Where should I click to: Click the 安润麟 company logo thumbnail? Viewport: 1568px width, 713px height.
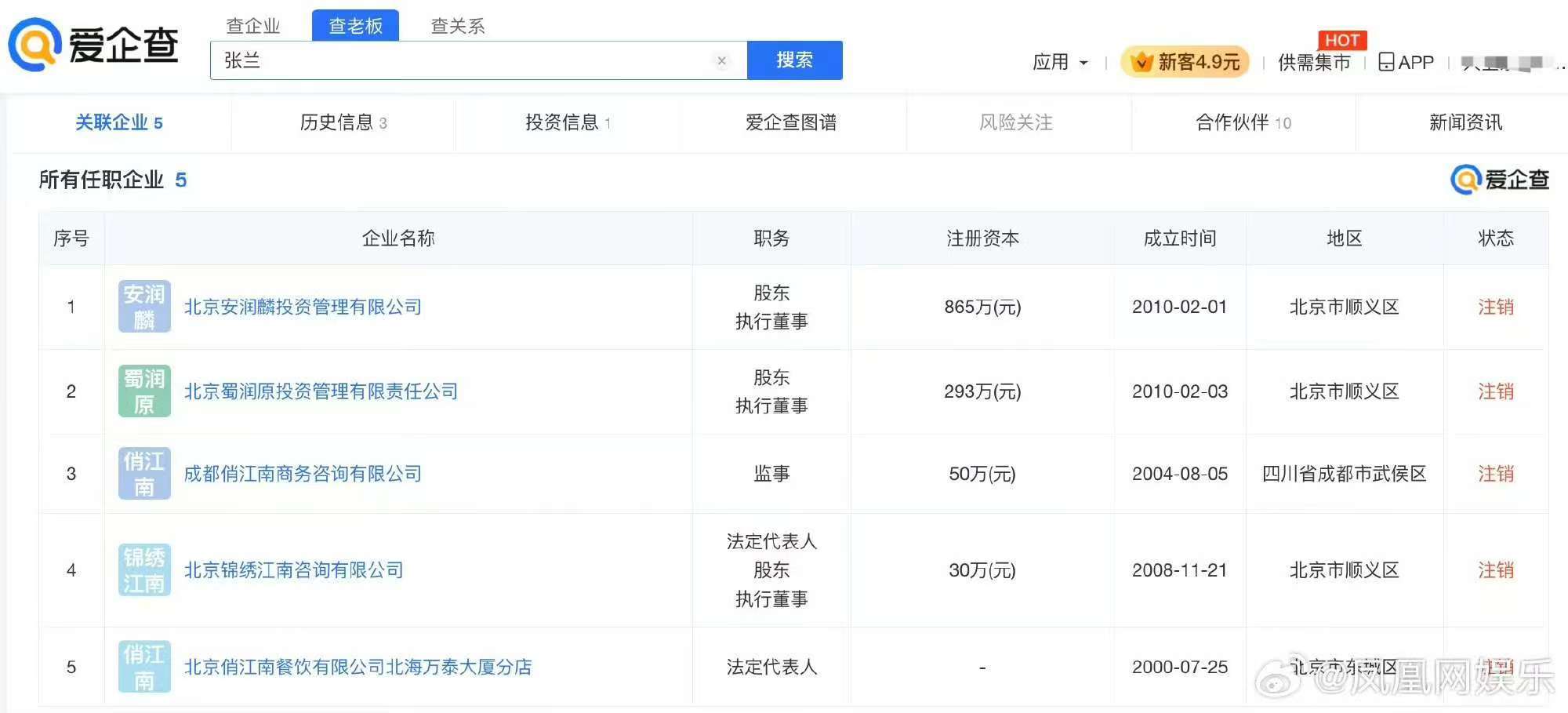pos(144,307)
